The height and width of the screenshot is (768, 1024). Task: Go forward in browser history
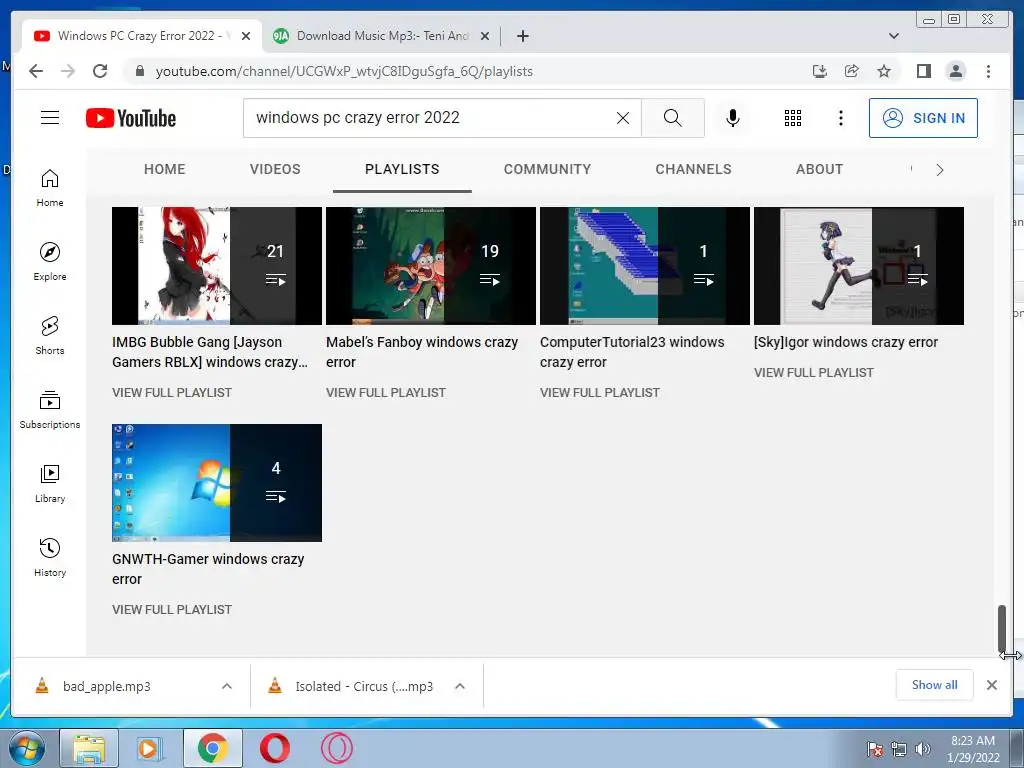click(x=68, y=71)
